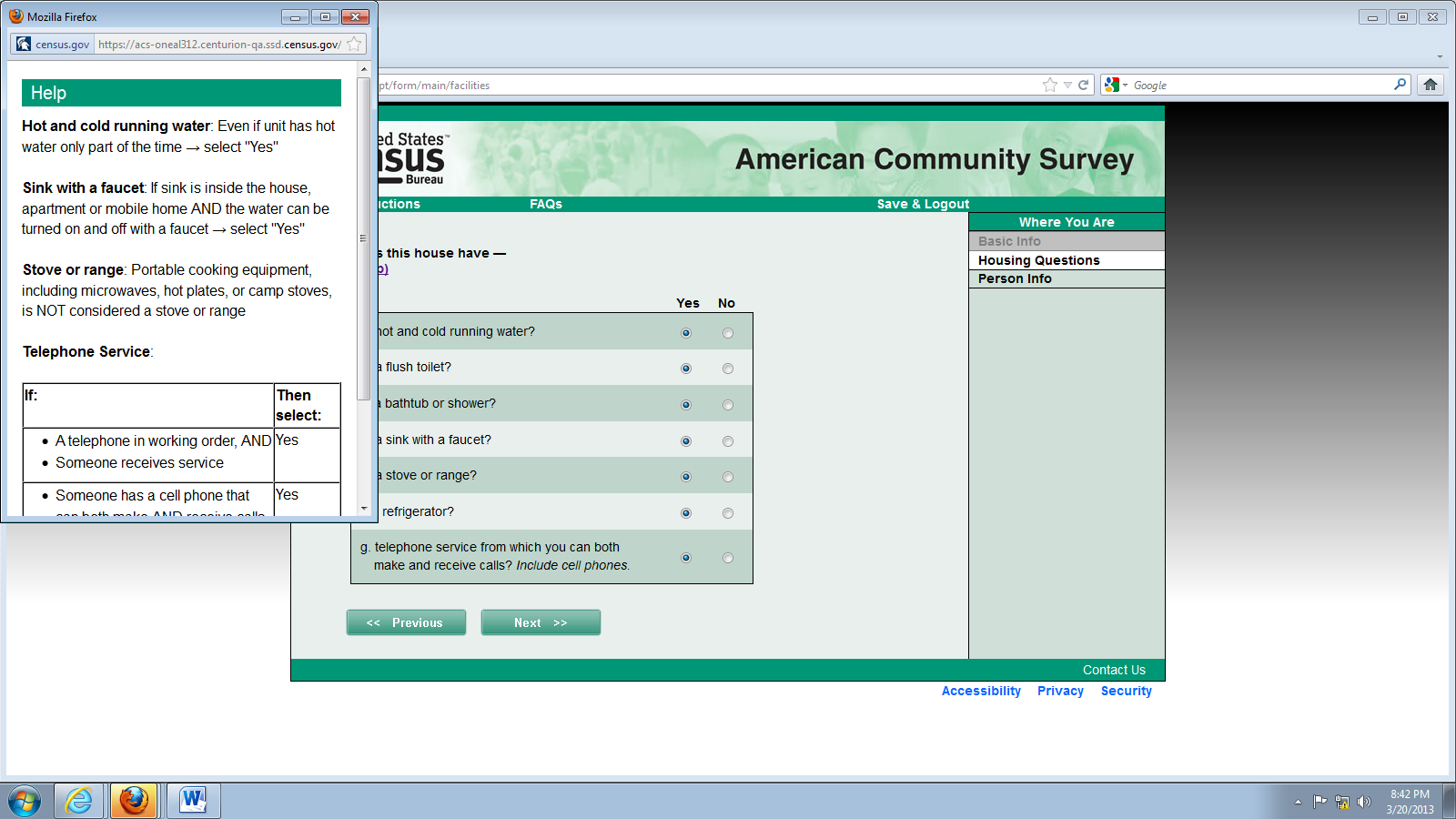Click the Next button
The width and height of the screenshot is (1456, 819).
541,622
